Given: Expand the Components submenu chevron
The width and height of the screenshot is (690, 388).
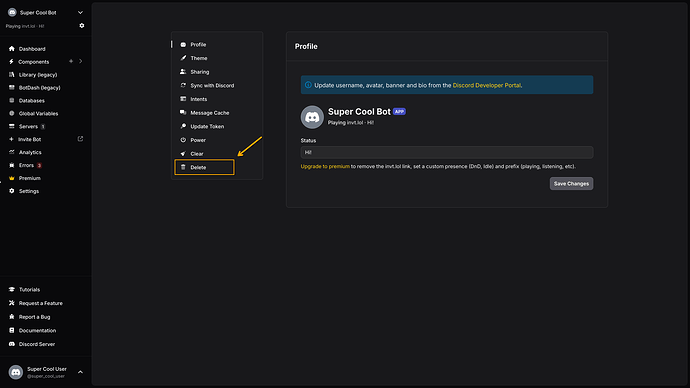Looking at the screenshot, I should pyautogui.click(x=81, y=62).
